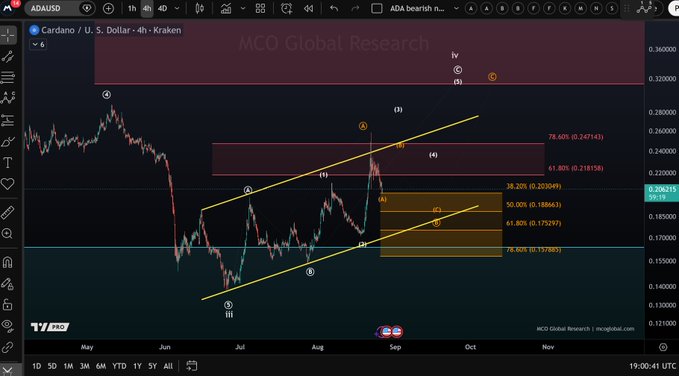Open the XABCD patterns tool group
The width and height of the screenshot is (679, 376).
click(8, 98)
